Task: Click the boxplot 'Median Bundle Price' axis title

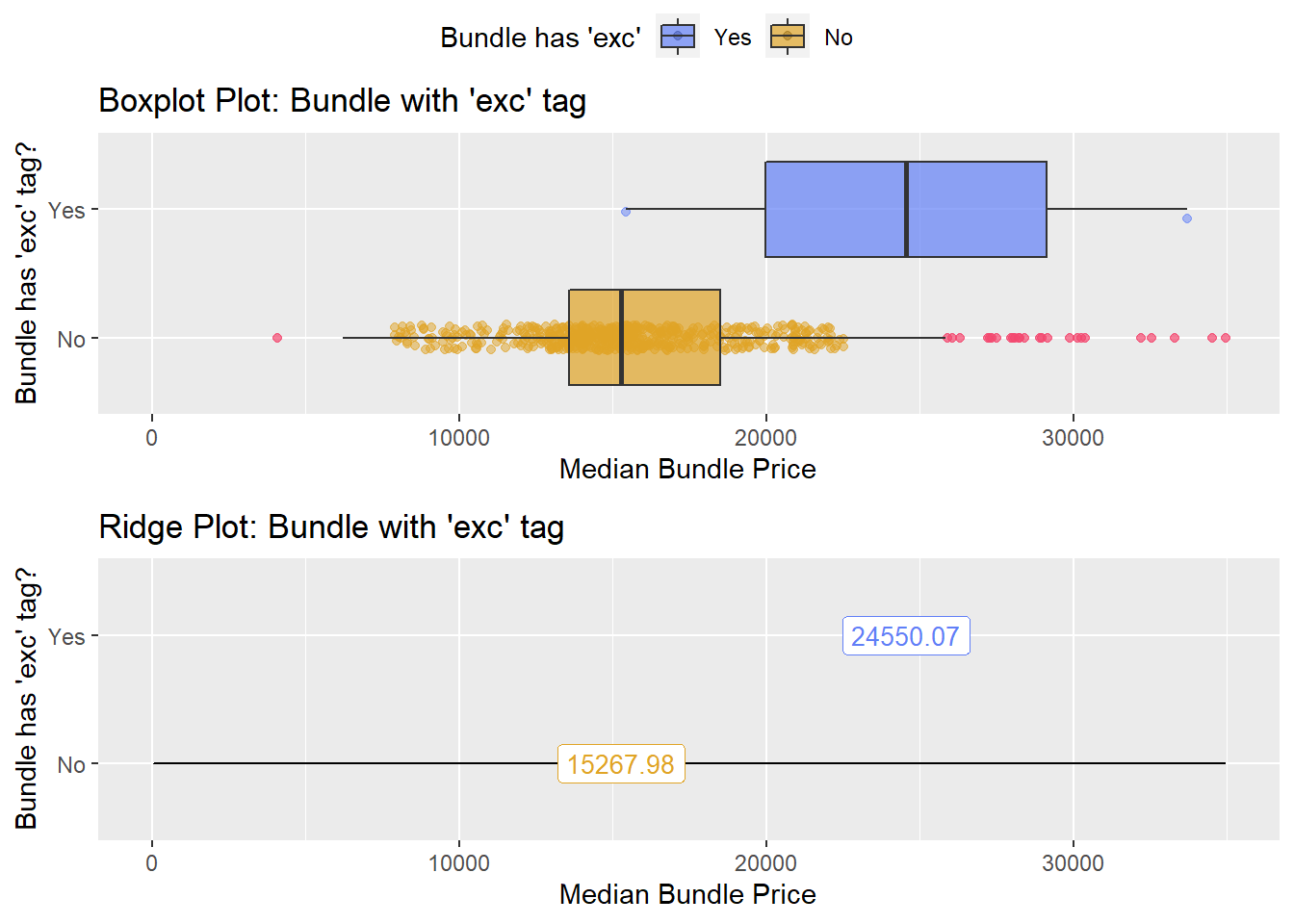Action: pyautogui.click(x=687, y=469)
